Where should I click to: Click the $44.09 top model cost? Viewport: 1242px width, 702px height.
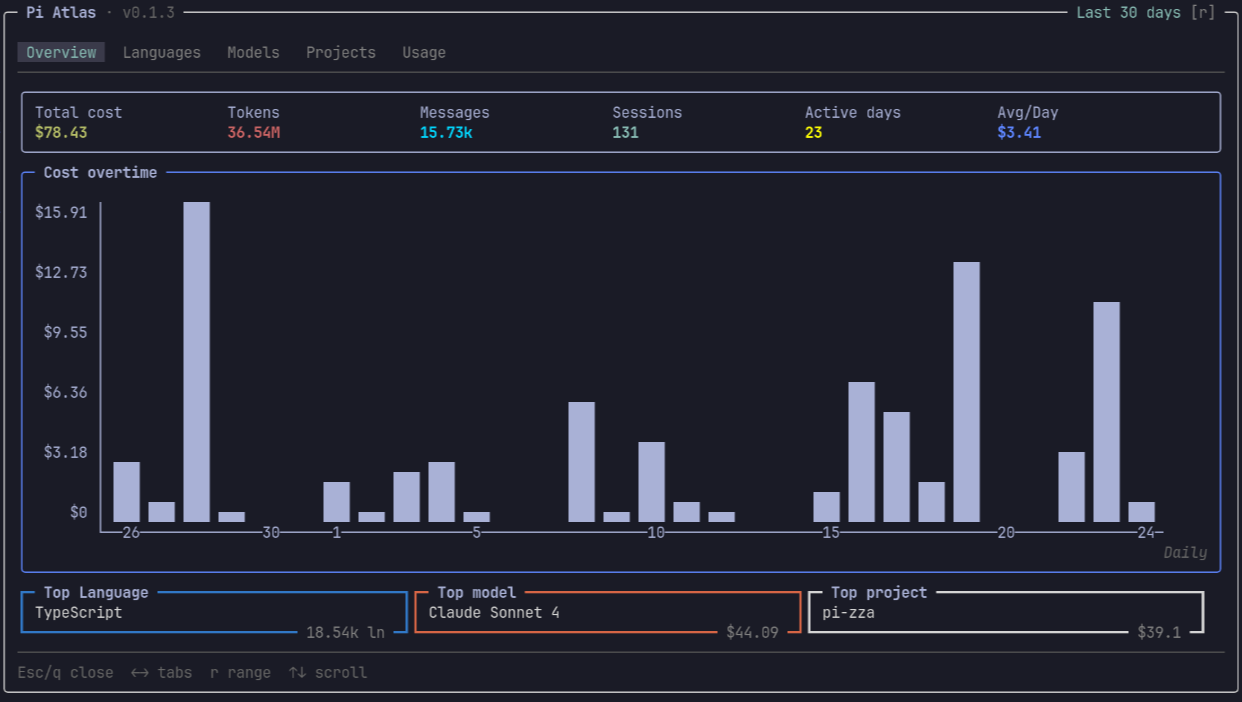click(752, 632)
